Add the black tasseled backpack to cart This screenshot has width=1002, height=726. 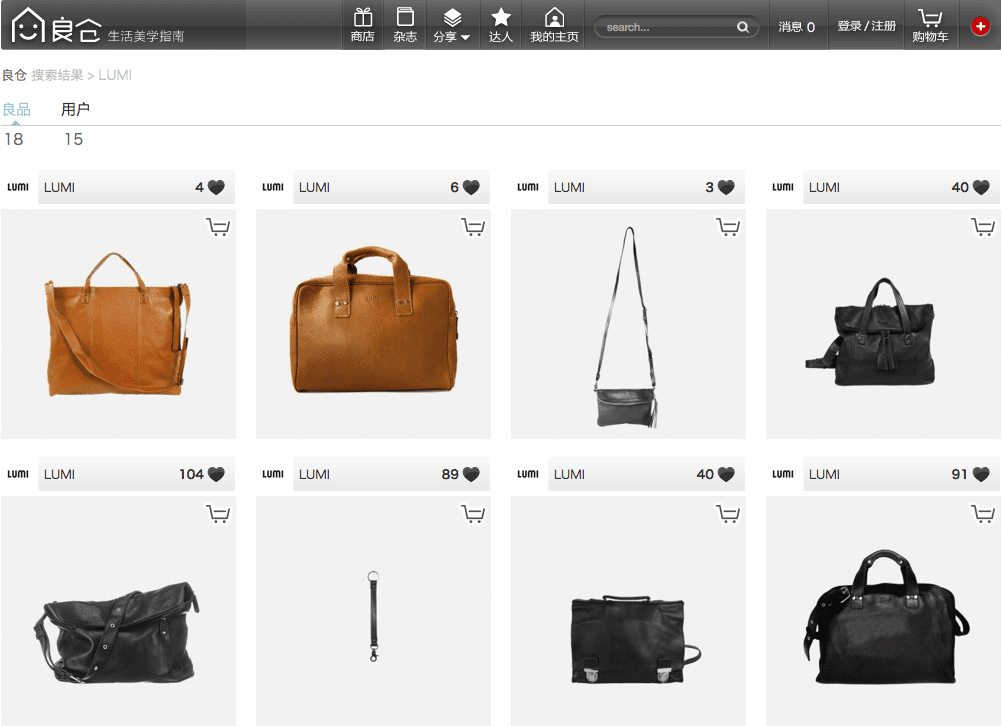click(983, 227)
